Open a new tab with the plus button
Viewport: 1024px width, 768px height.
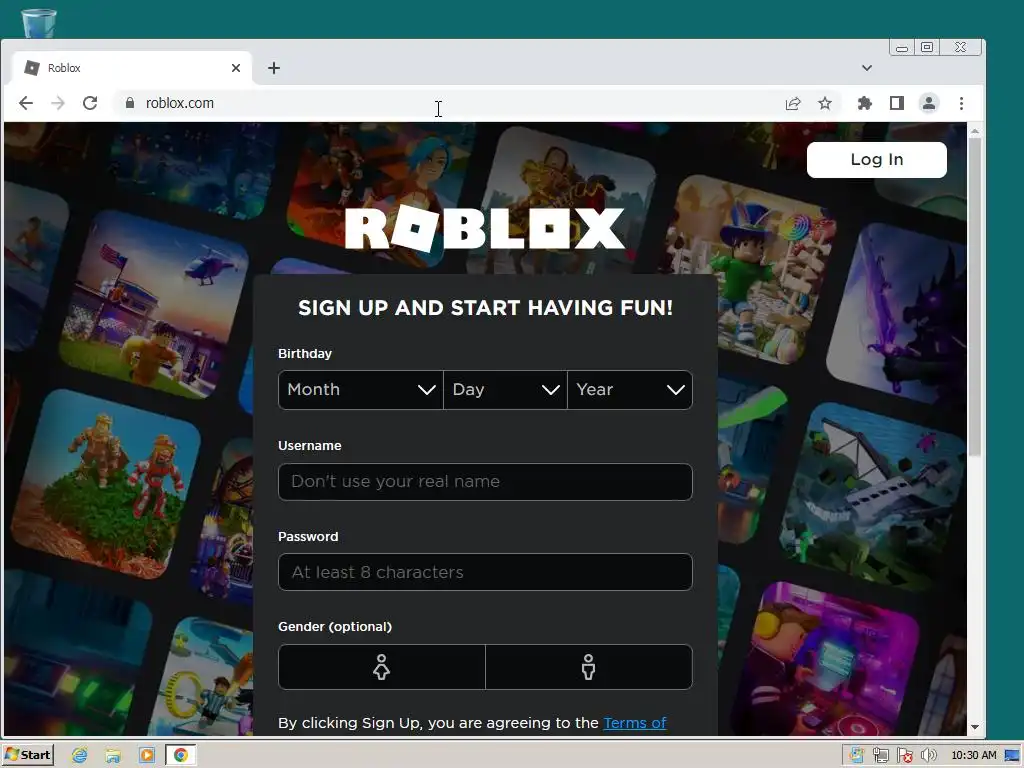[x=274, y=68]
